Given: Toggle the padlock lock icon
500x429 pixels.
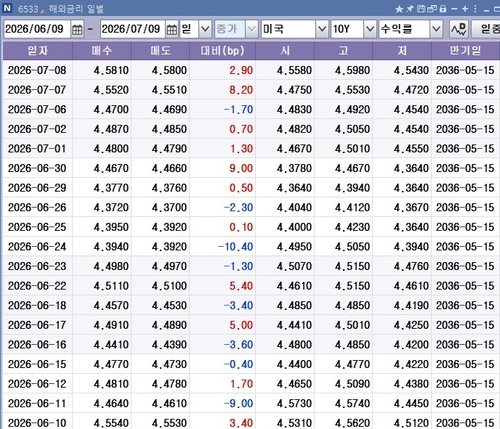Looking at the screenshot, I should point(443,9).
